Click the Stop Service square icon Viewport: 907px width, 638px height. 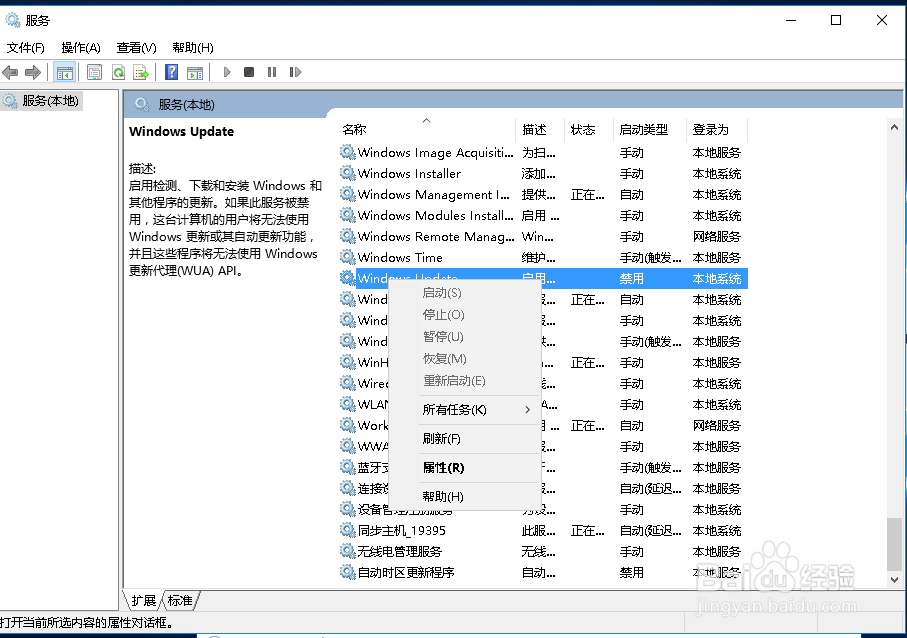point(249,72)
